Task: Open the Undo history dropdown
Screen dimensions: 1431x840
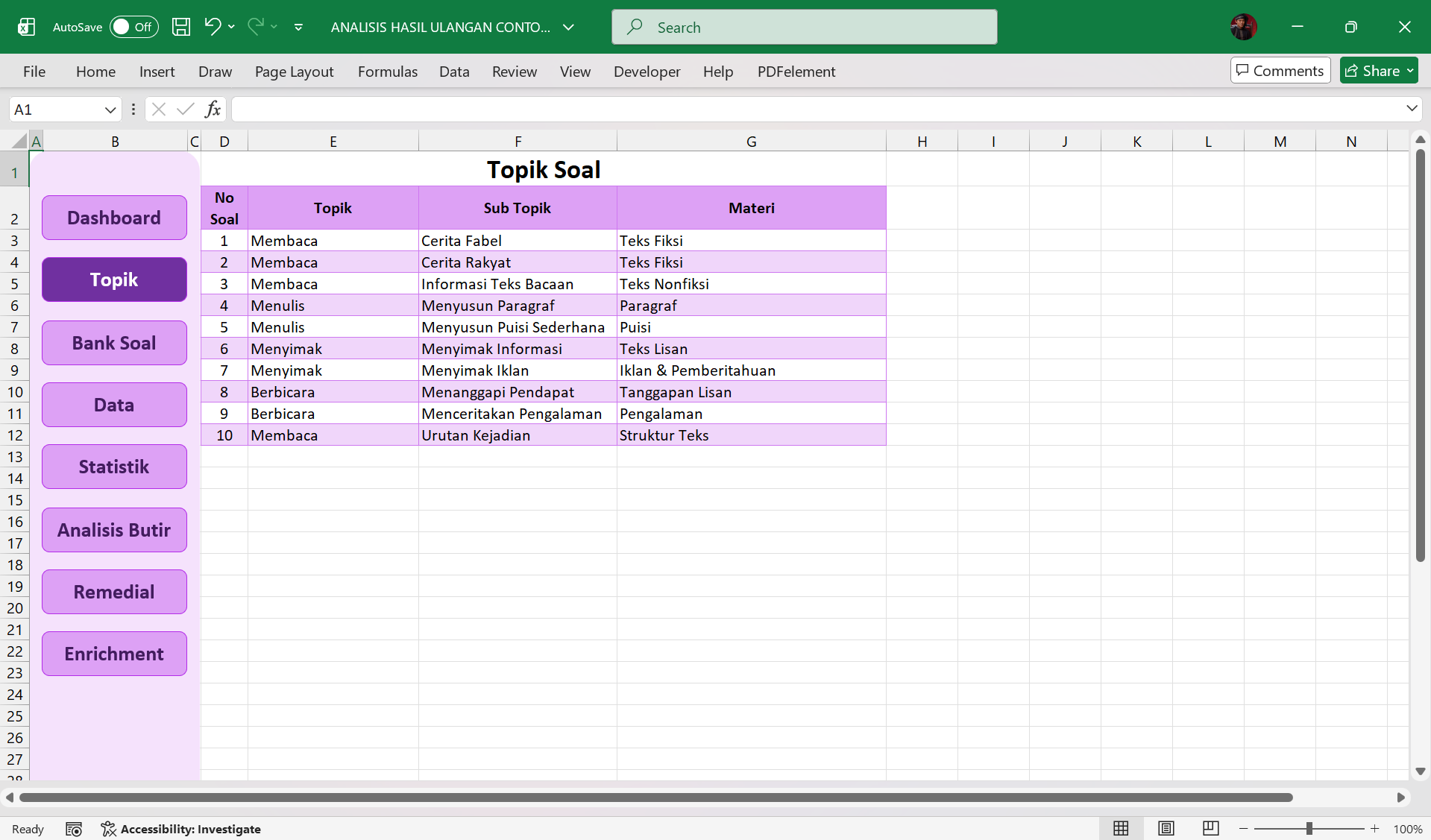Action: pos(231,27)
